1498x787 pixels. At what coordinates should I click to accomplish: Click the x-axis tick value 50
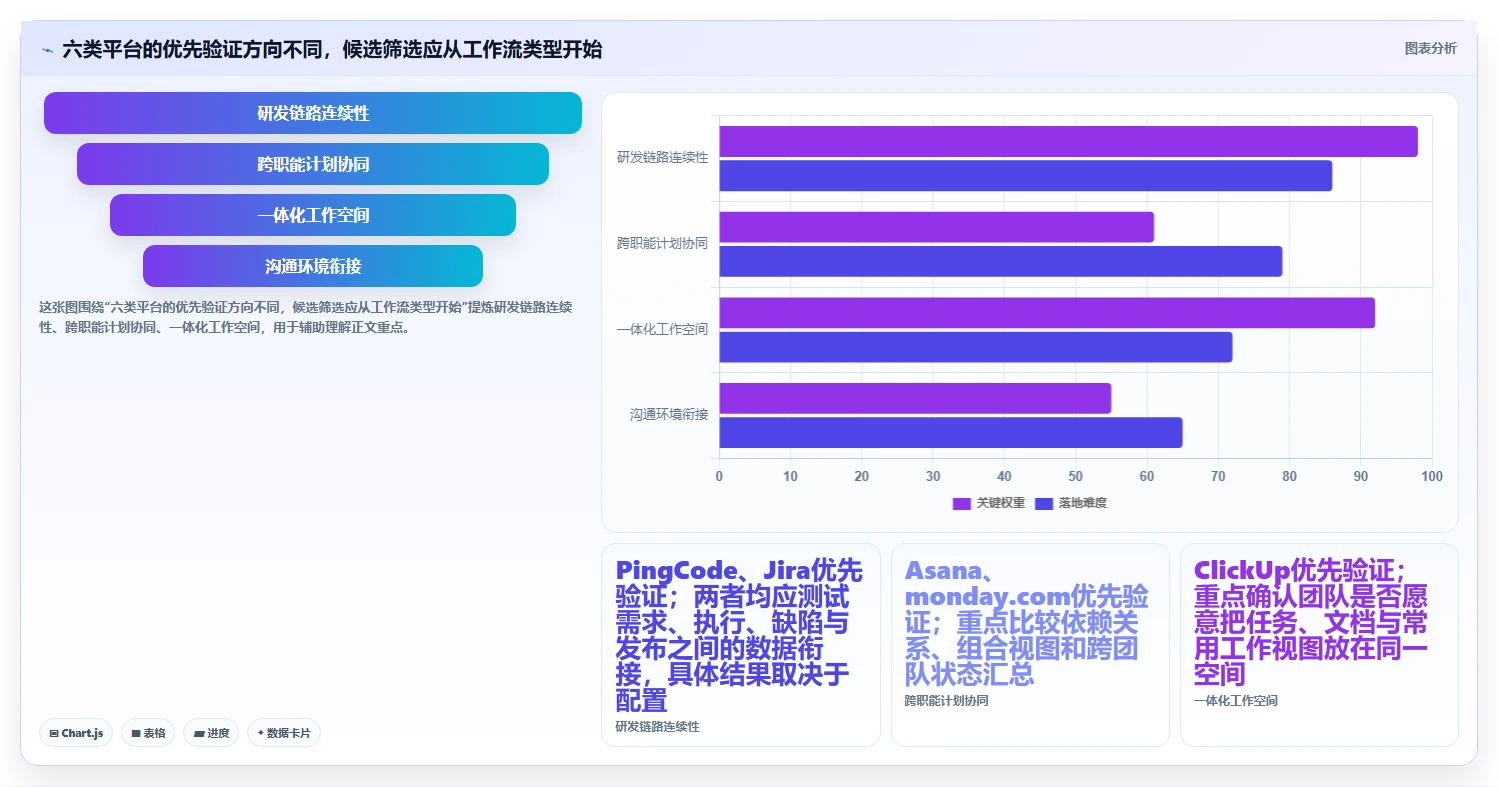point(1076,476)
